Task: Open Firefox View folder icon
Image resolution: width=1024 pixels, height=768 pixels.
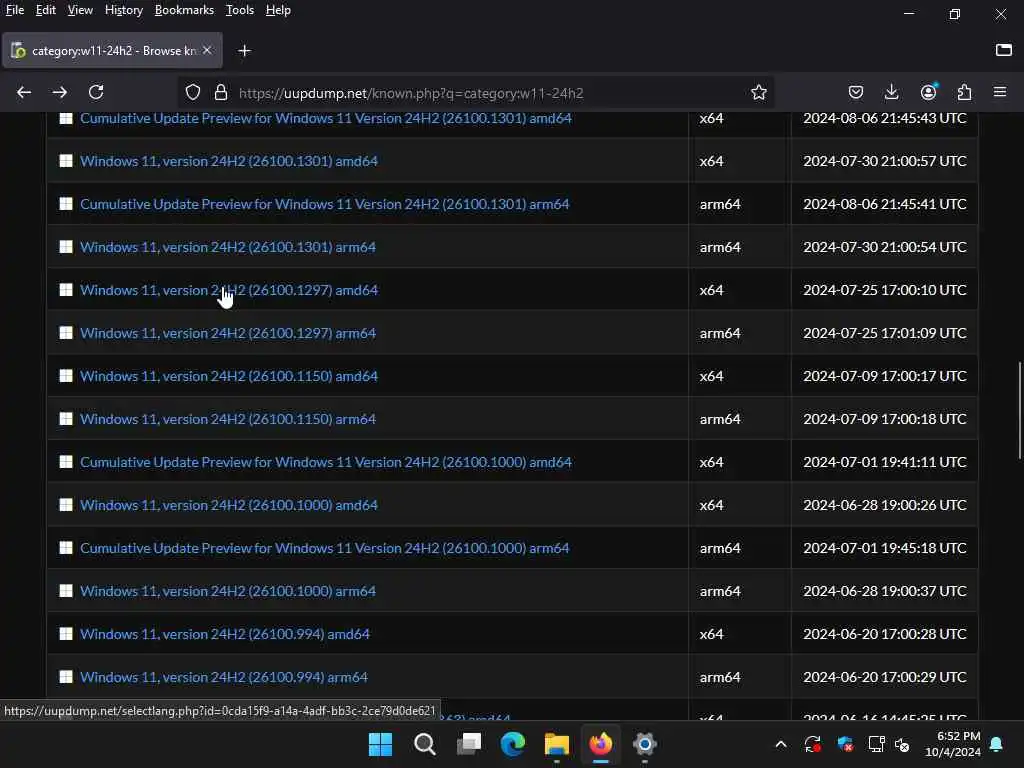Action: click(1004, 50)
